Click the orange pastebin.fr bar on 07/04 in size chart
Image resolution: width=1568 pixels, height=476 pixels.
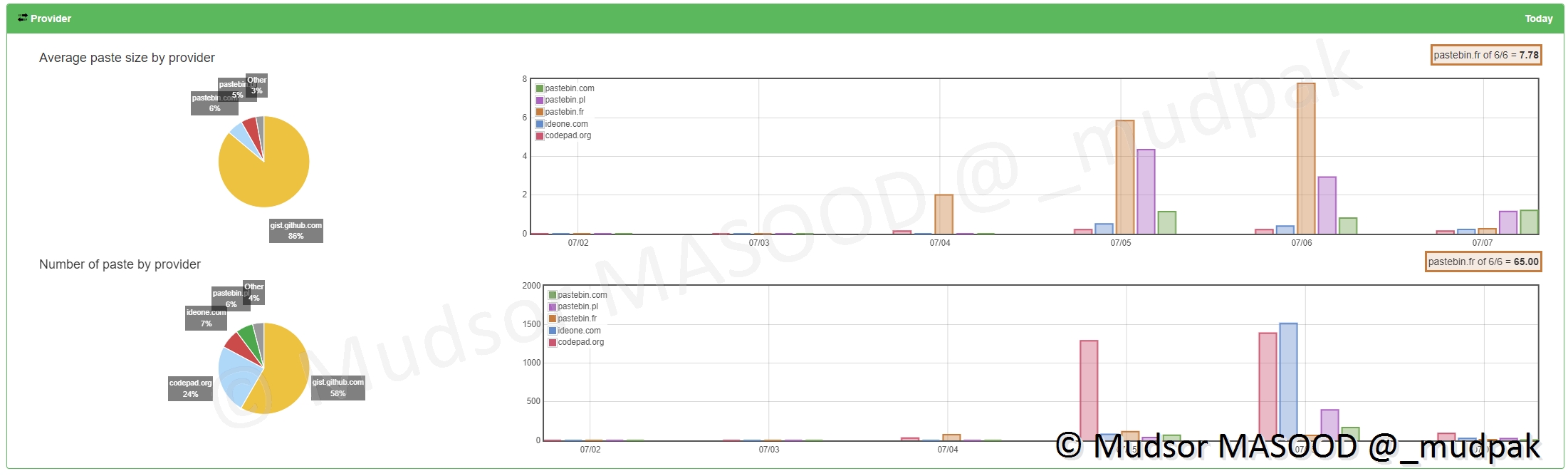pyautogui.click(x=944, y=214)
